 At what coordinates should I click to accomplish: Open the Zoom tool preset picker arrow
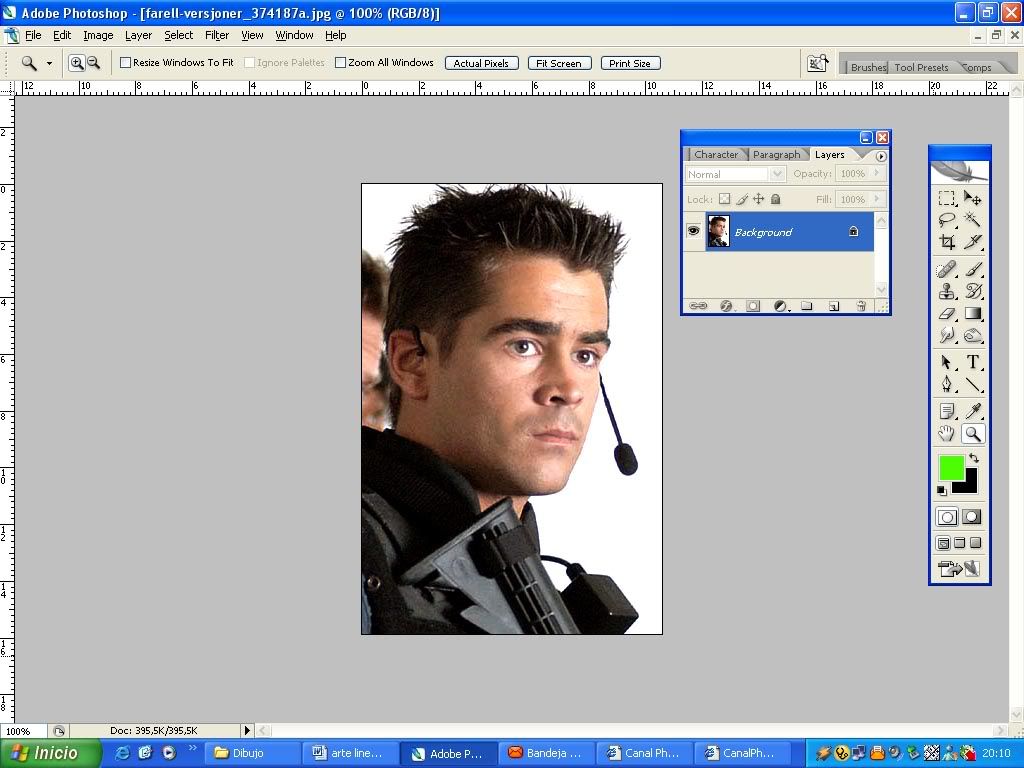(x=49, y=63)
